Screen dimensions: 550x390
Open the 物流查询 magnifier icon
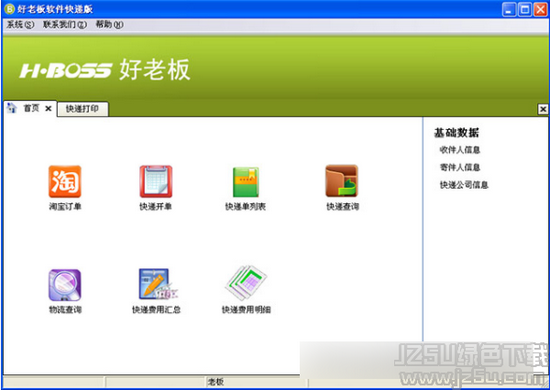65,285
